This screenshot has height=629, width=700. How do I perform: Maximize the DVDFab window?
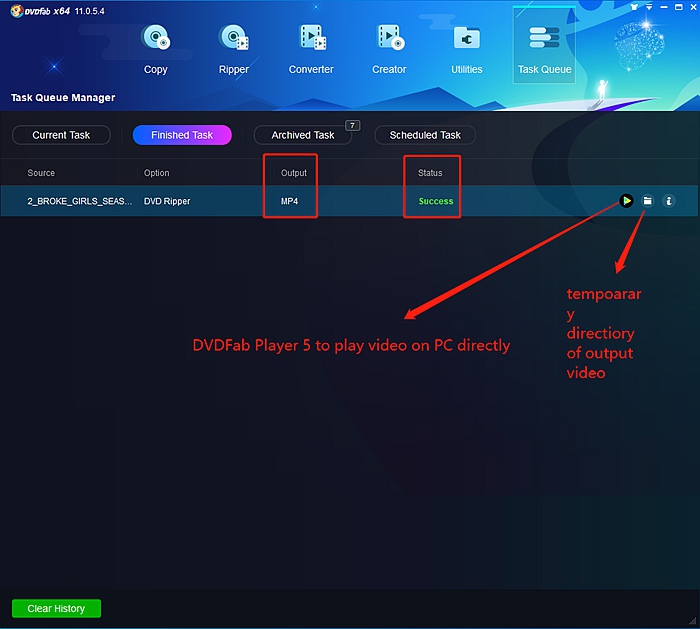[x=679, y=7]
